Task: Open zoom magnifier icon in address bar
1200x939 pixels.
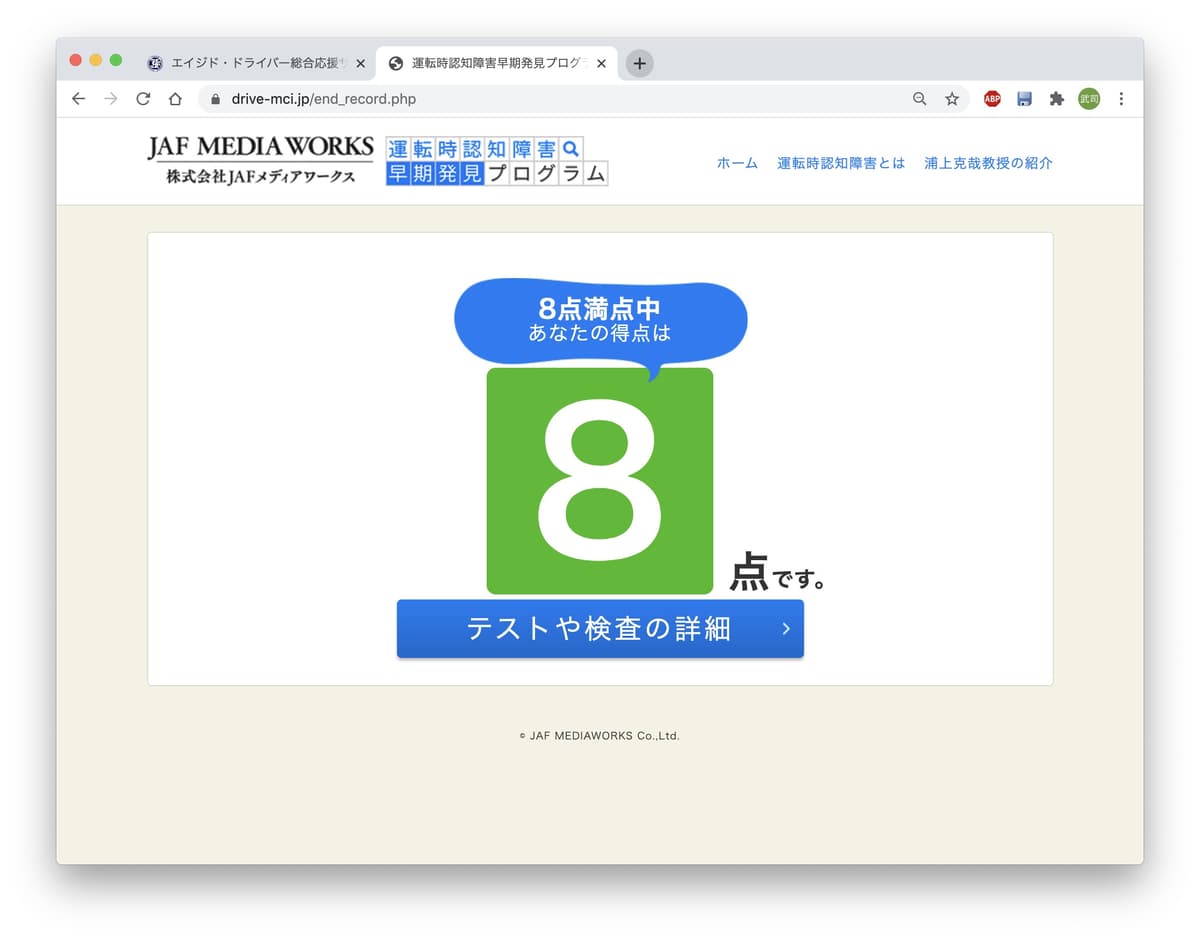Action: (919, 99)
